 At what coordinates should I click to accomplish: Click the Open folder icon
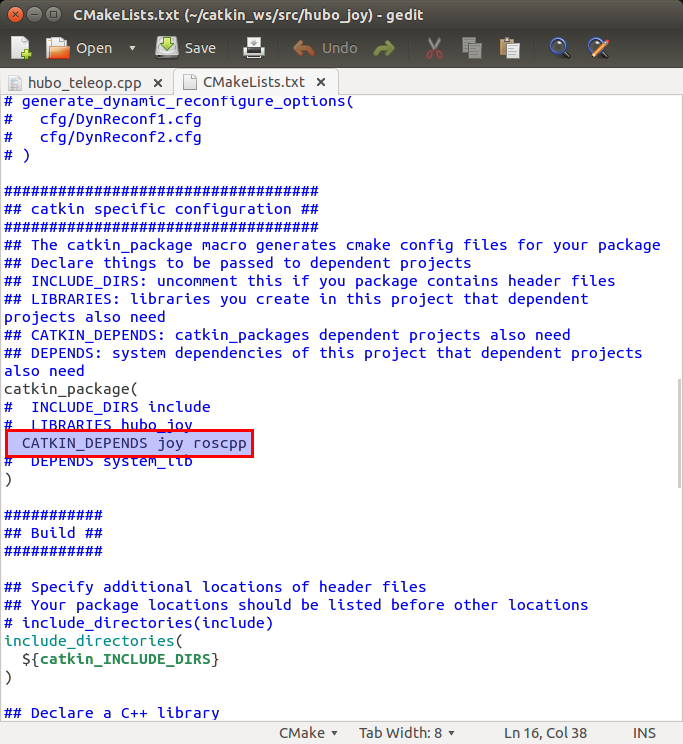[57, 48]
